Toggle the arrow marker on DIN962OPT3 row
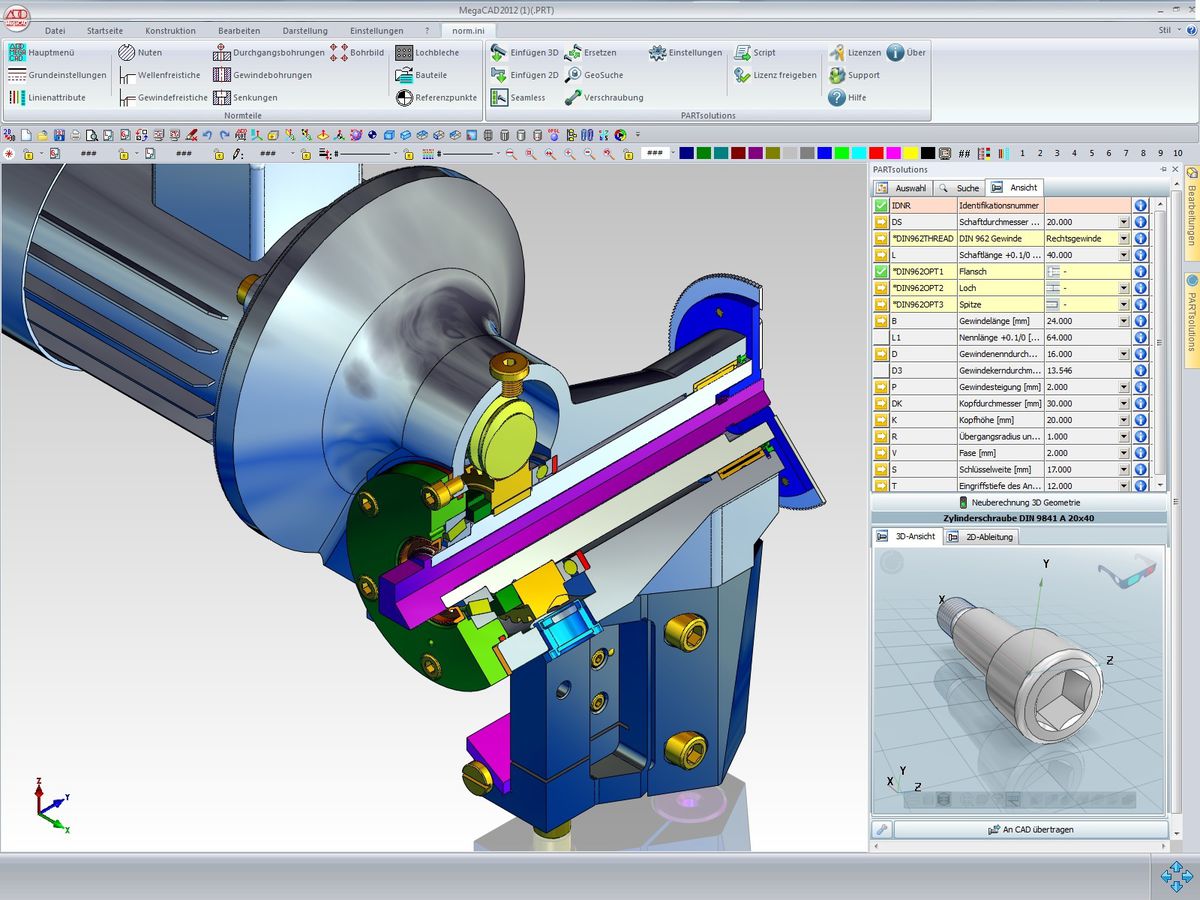This screenshot has height=900, width=1200. pyautogui.click(x=881, y=304)
